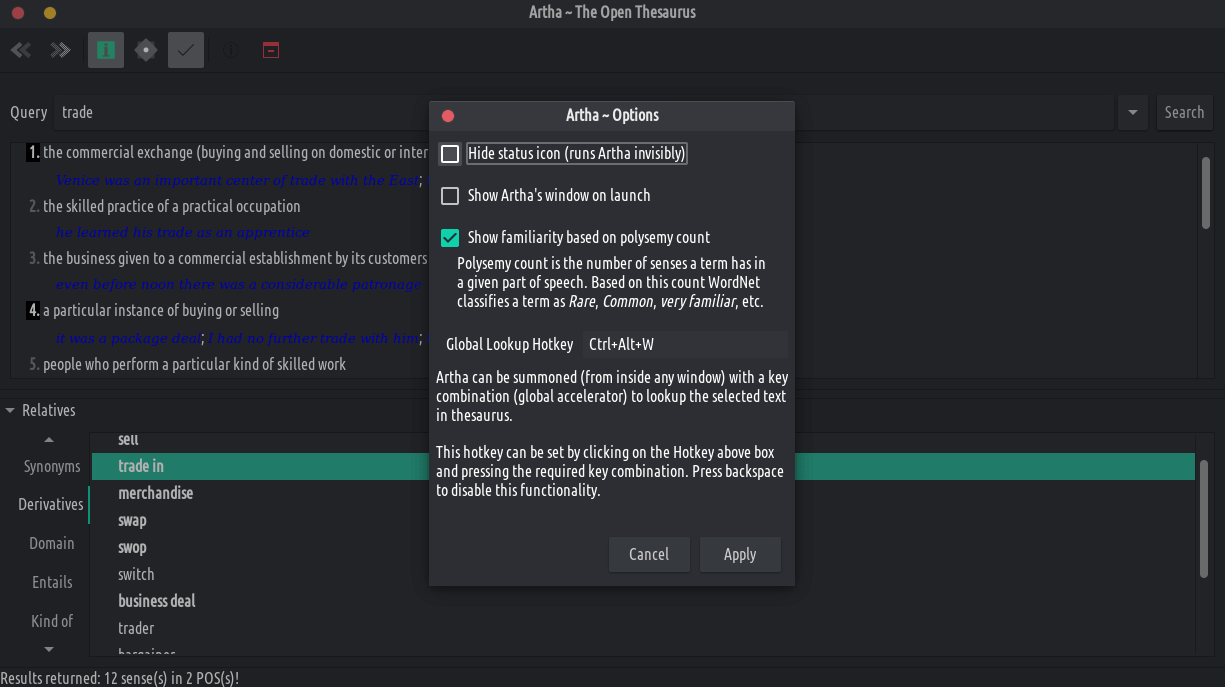Image resolution: width=1225 pixels, height=687 pixels.
Task: Close the Artha Options dialog with red dot
Action: (448, 116)
